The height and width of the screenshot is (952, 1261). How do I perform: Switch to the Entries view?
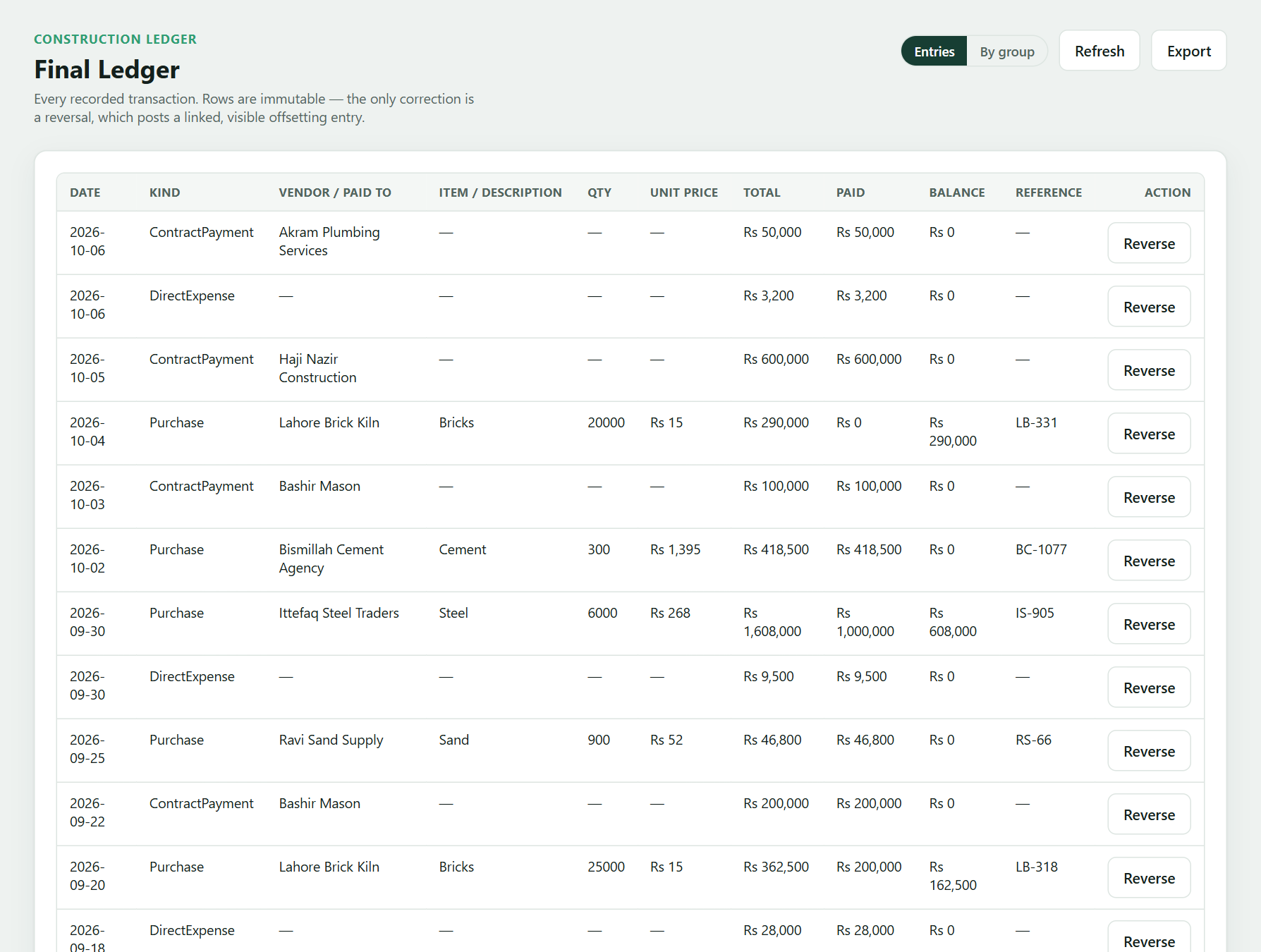point(934,51)
